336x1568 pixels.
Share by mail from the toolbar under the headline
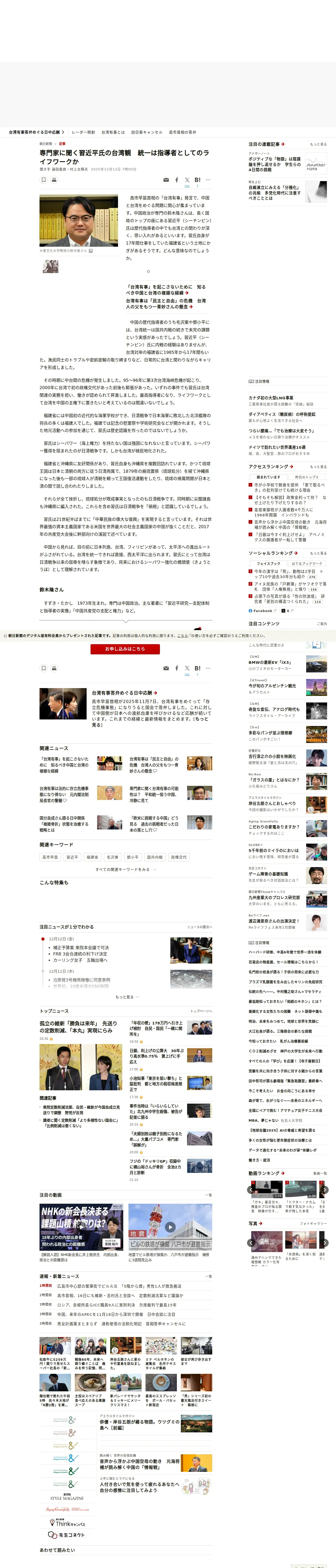click(166, 180)
